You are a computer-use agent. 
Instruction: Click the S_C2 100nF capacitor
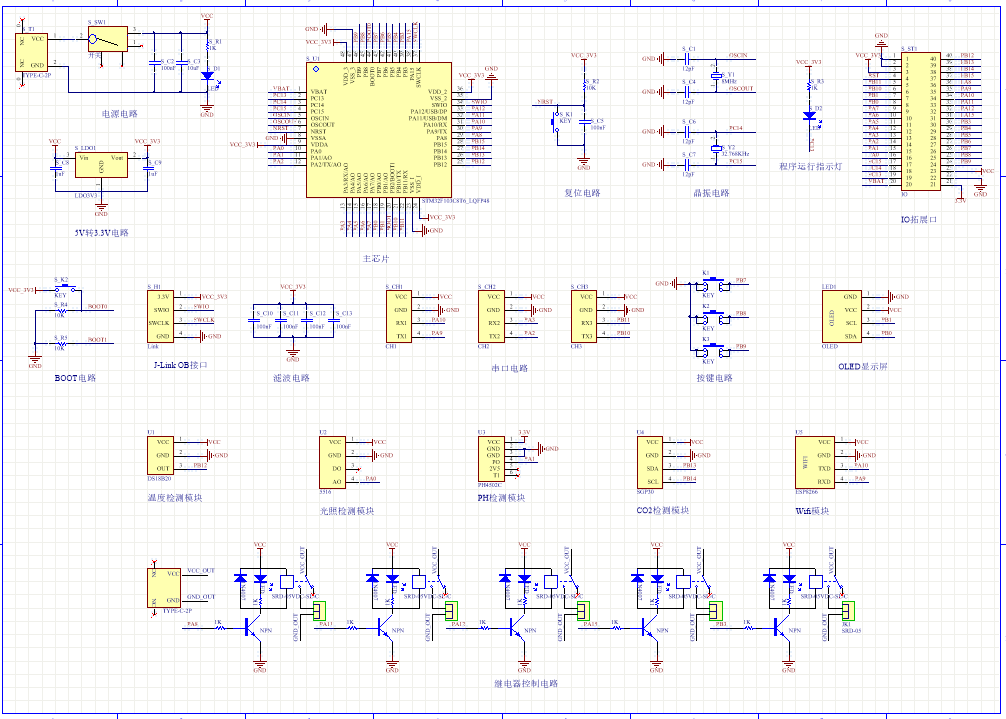154,63
